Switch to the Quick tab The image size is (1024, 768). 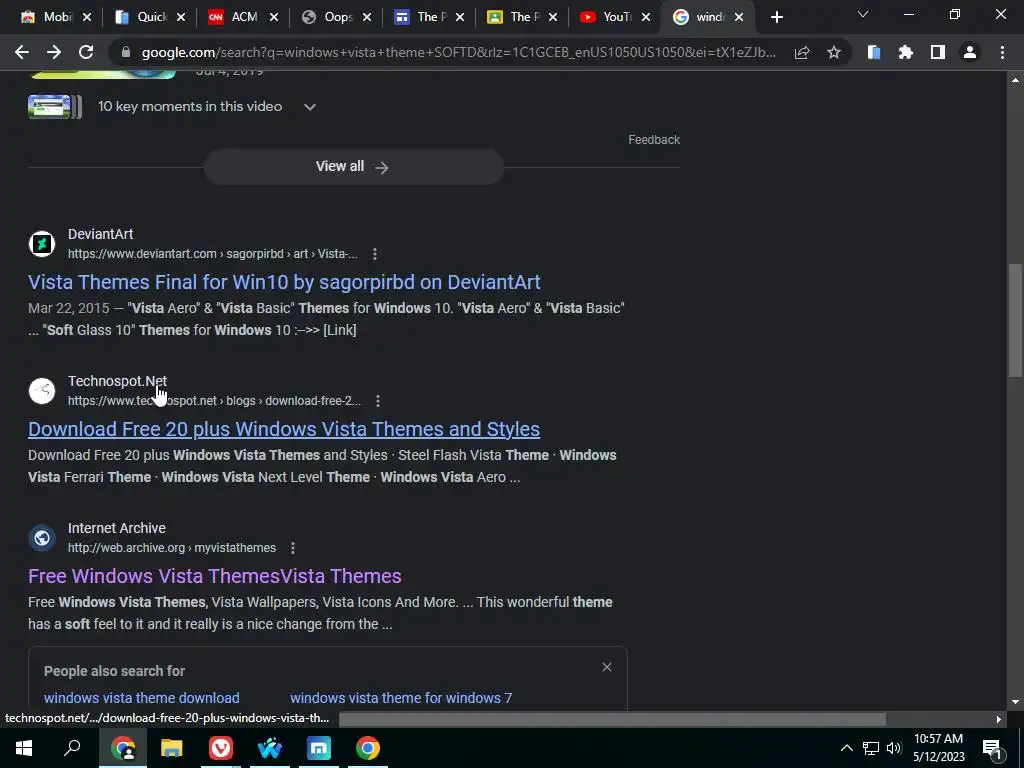click(152, 17)
